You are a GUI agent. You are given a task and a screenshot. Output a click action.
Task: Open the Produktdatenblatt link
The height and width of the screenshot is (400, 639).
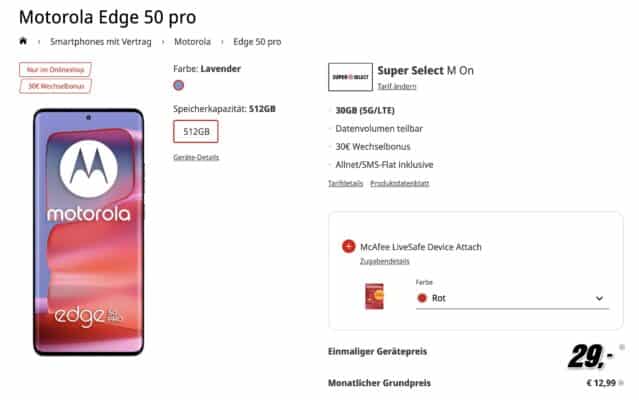pos(400,183)
